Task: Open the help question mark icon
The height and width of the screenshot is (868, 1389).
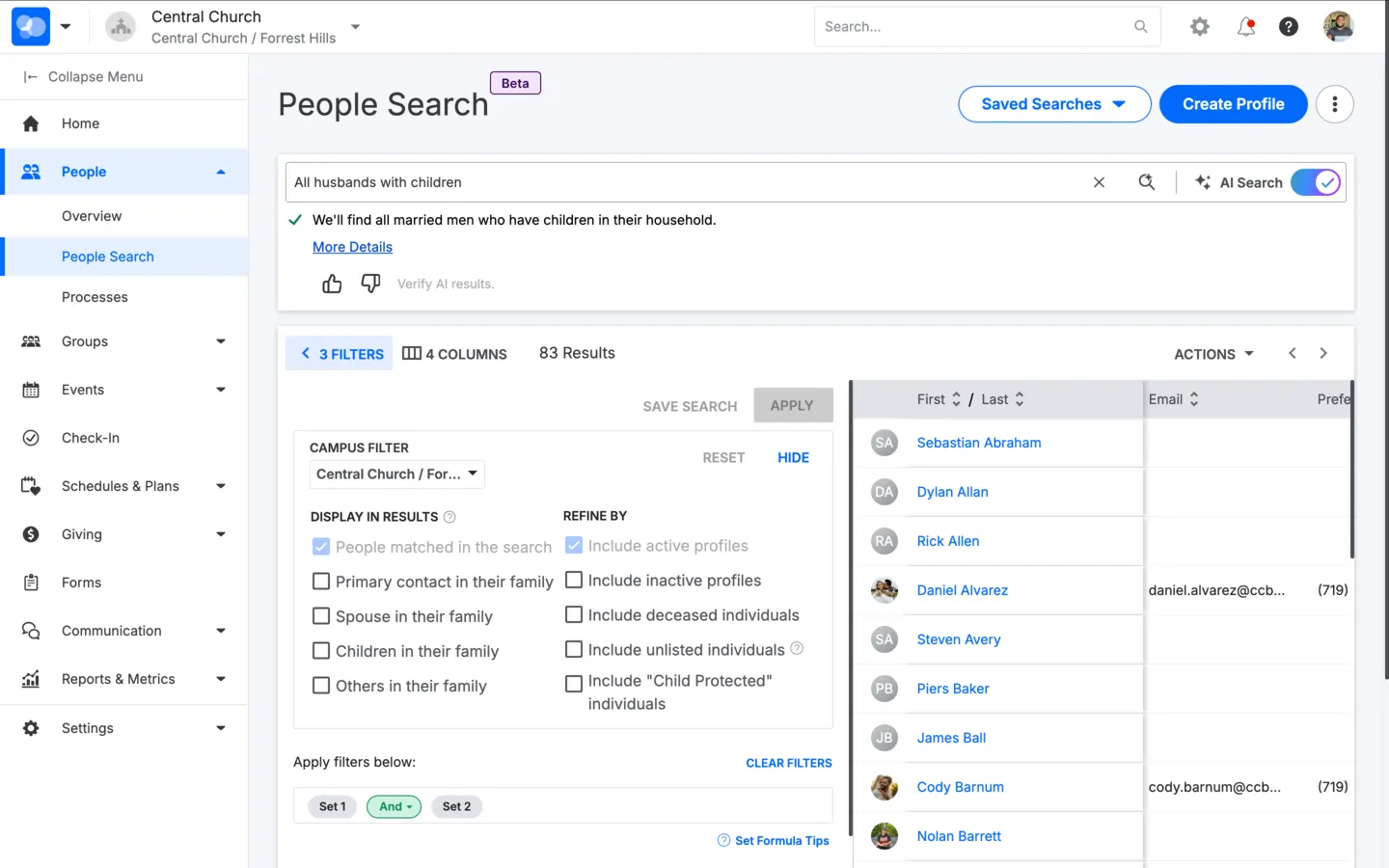Action: pyautogui.click(x=1289, y=27)
